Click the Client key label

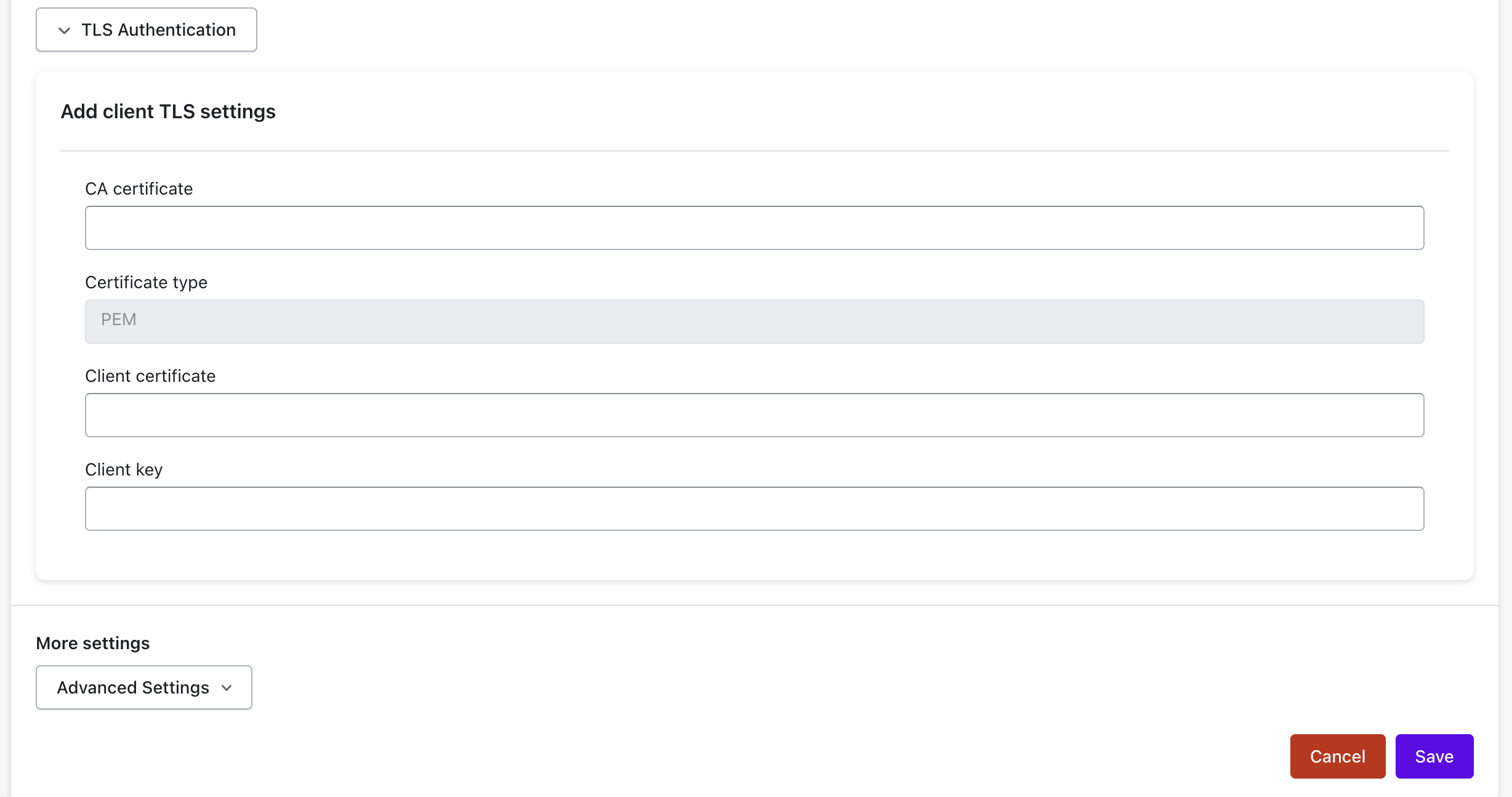tap(124, 470)
